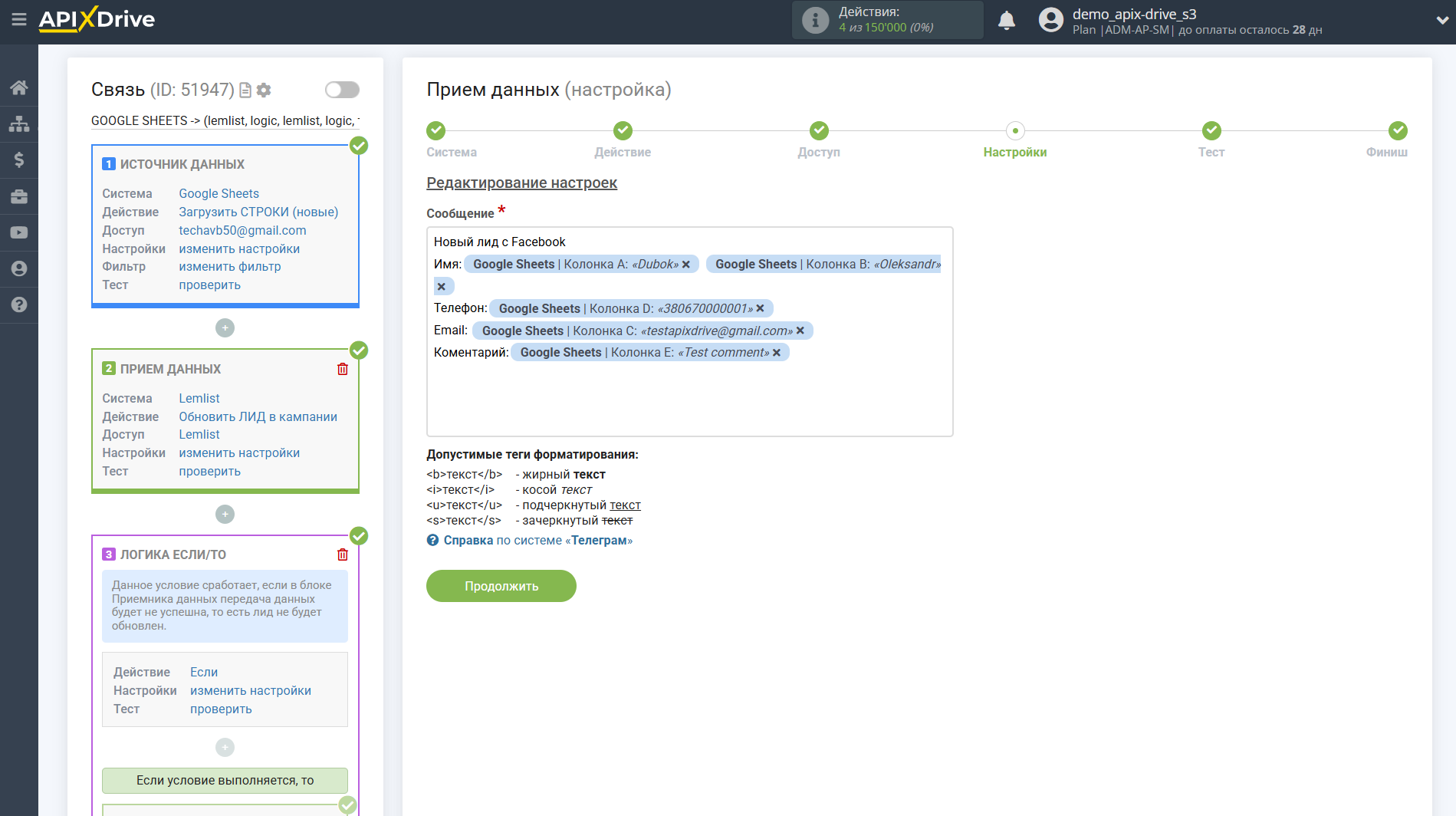1456x816 pixels.
Task: Click проверить in logic block
Action: (221, 709)
